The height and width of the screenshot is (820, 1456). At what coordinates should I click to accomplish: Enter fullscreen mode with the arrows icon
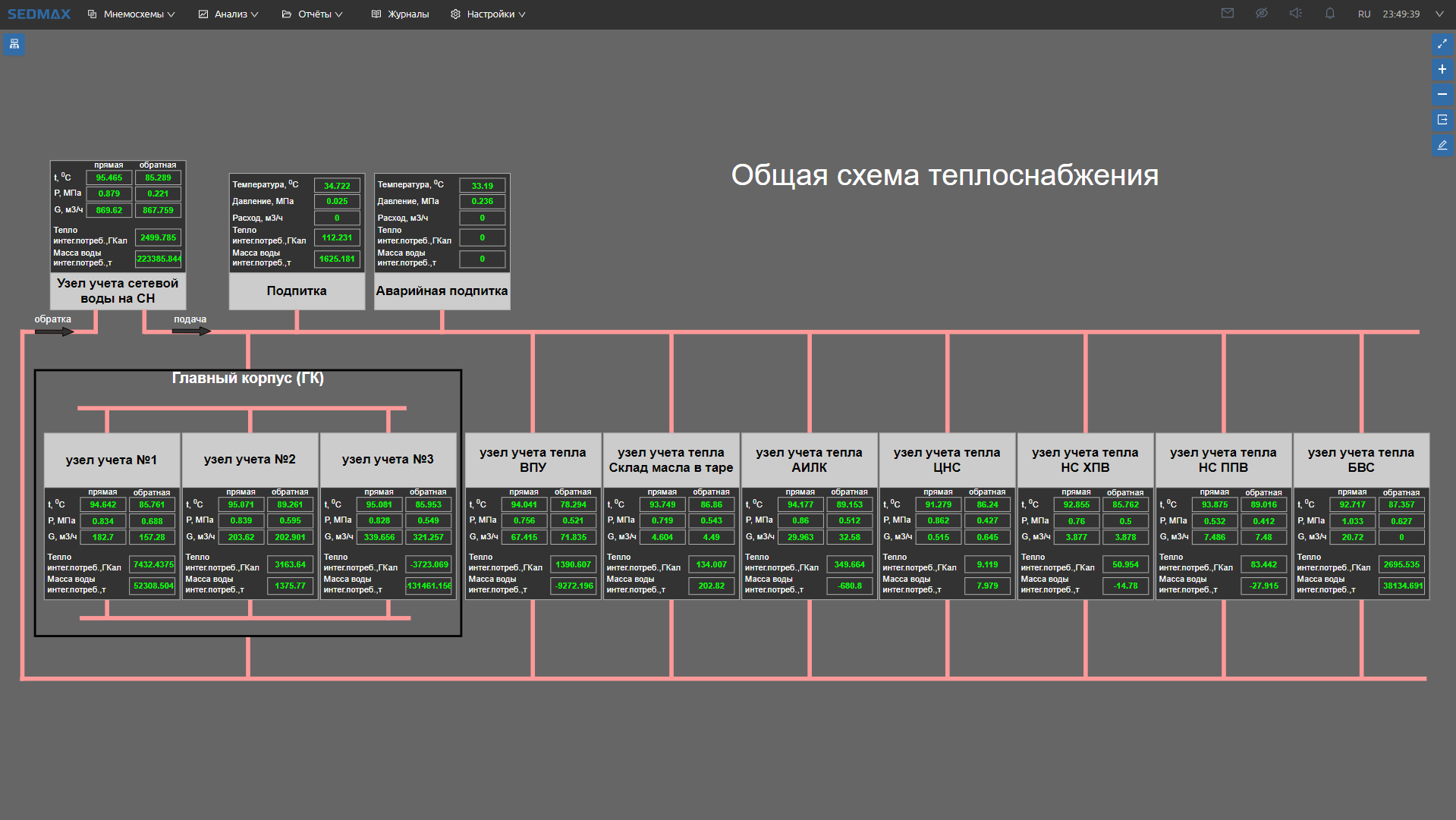click(1442, 44)
